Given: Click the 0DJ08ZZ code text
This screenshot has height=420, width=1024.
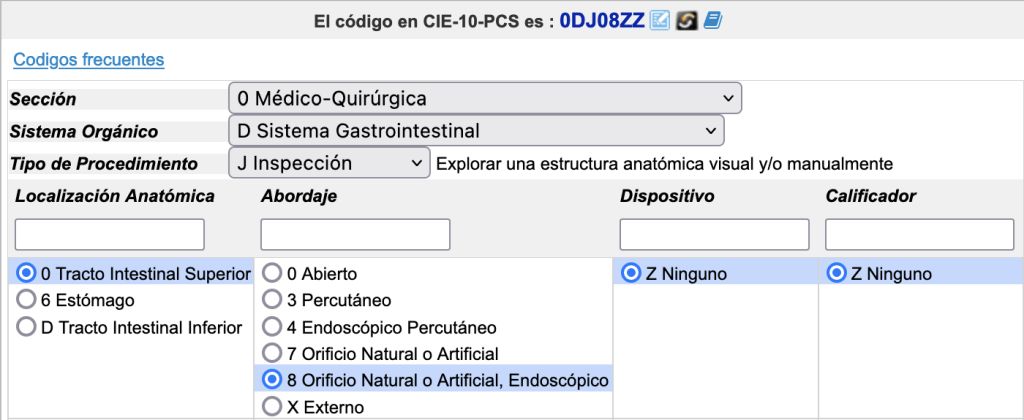Looking at the screenshot, I should 602,21.
